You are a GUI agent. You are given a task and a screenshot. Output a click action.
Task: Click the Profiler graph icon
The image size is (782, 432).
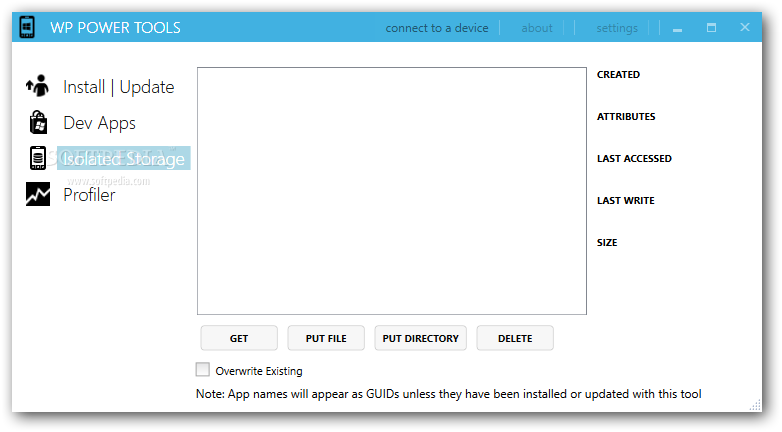38,194
